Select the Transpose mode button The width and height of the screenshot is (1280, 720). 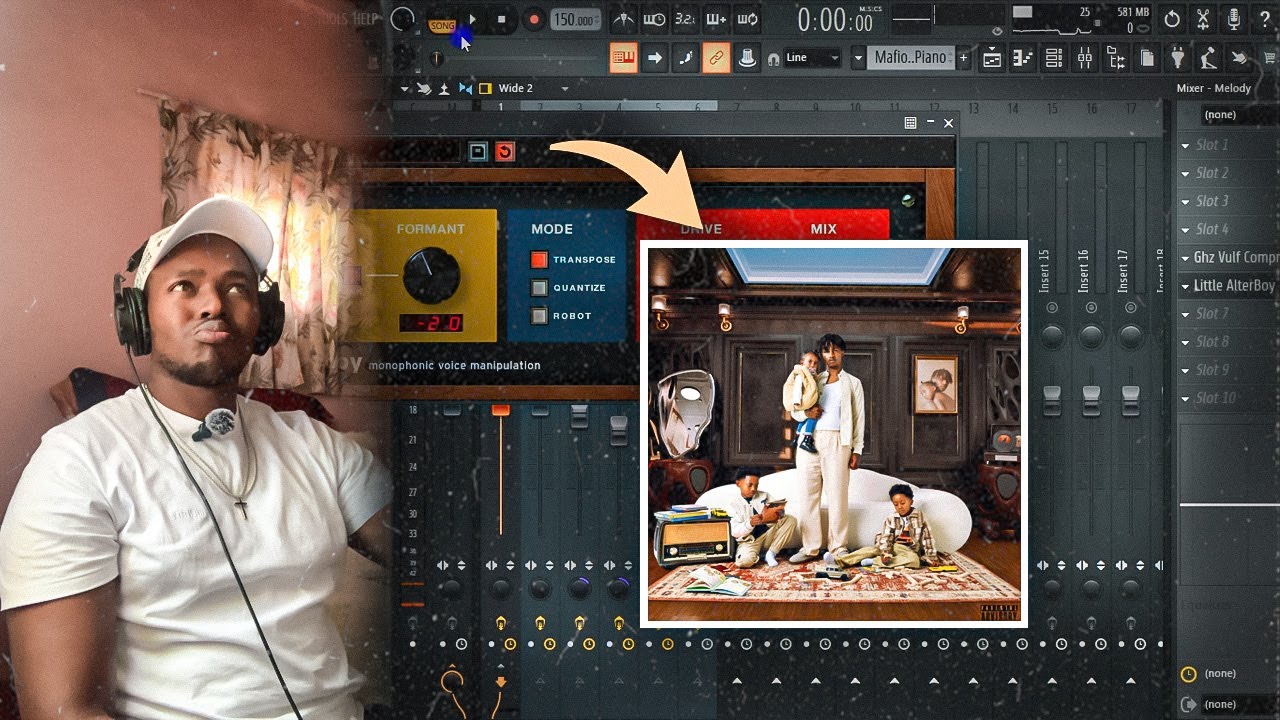tap(539, 260)
